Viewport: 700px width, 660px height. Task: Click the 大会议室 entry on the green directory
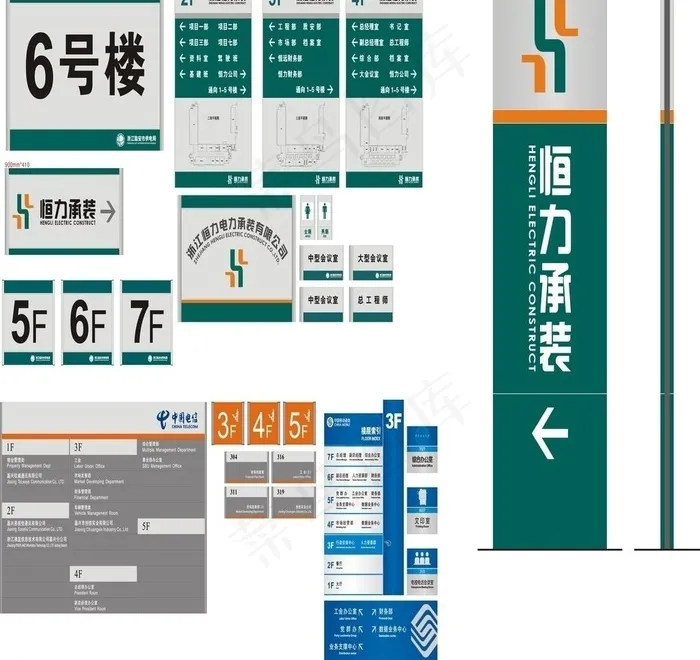369,74
